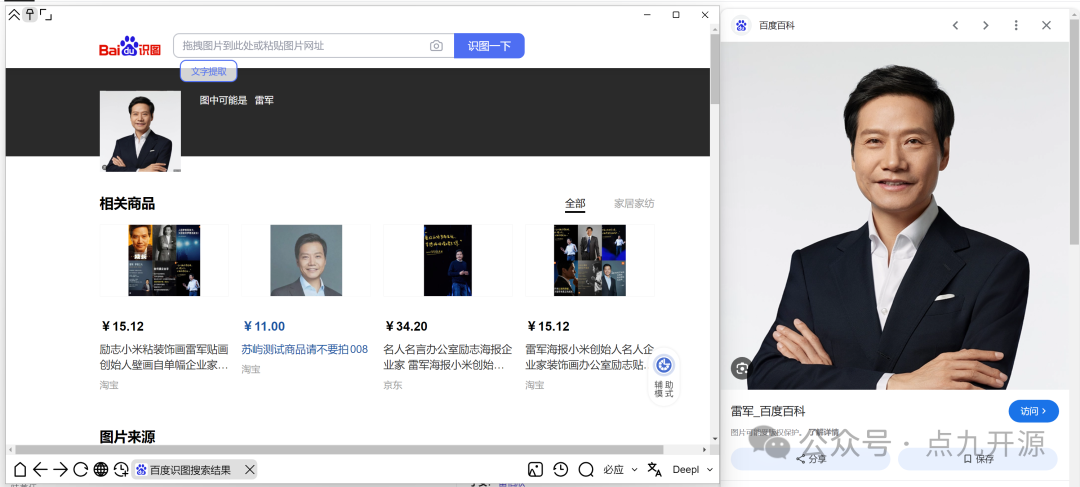Open the 励志小米粘装饰画雷军贴画 product title
This screenshot has width=1080, height=487.
(164, 357)
